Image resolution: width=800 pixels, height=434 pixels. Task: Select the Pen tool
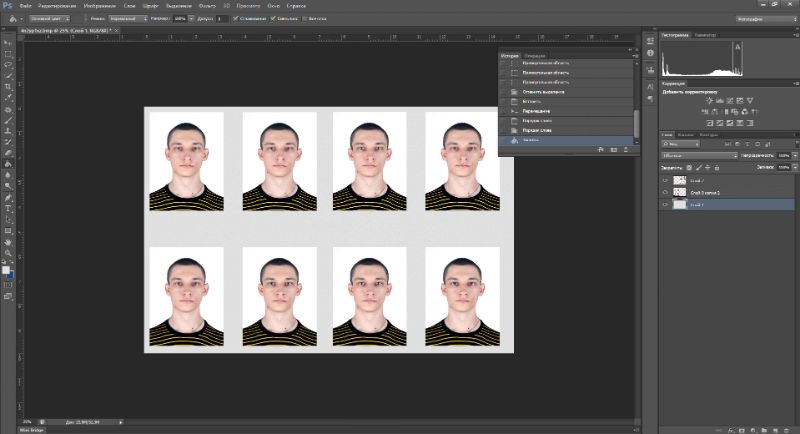coord(8,198)
